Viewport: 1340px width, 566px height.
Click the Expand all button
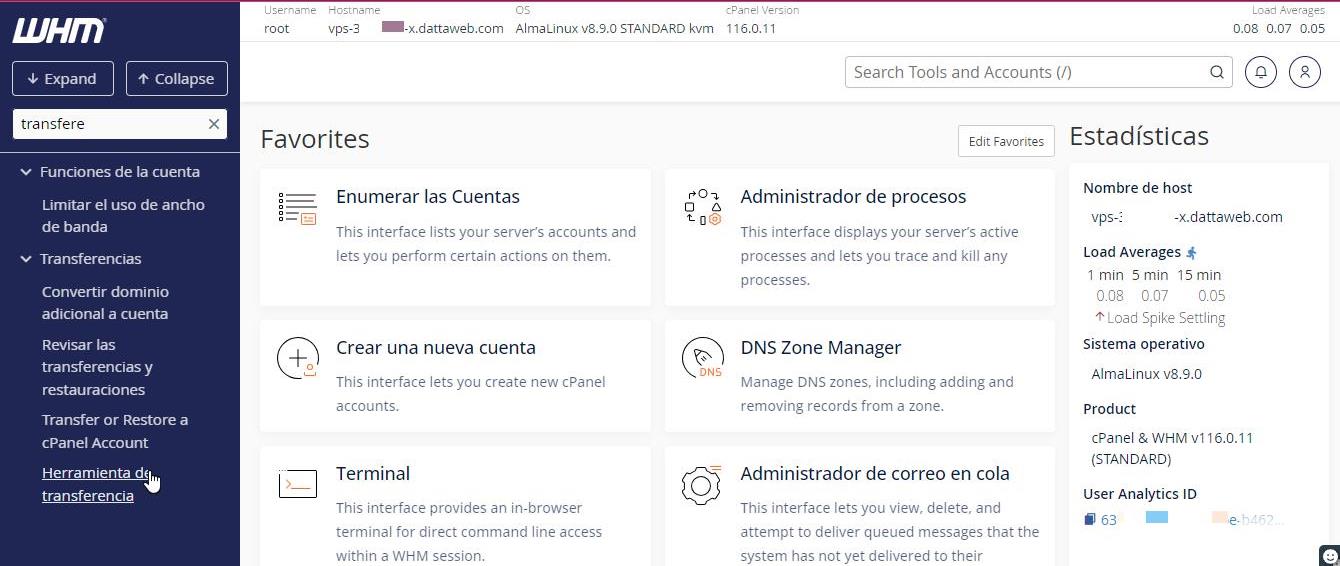point(63,79)
